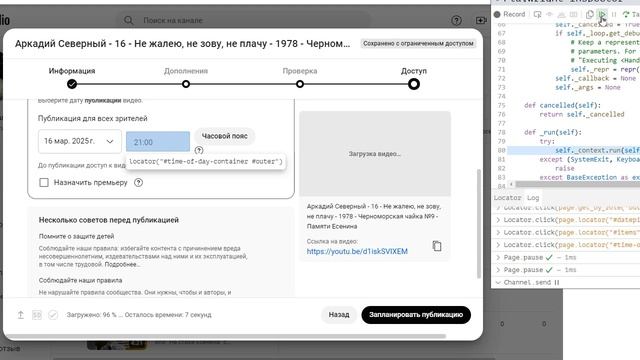Image resolution: width=640 pixels, height=360 pixels.
Task: Click the help icon below Часовой пояс
Action: pos(199,150)
